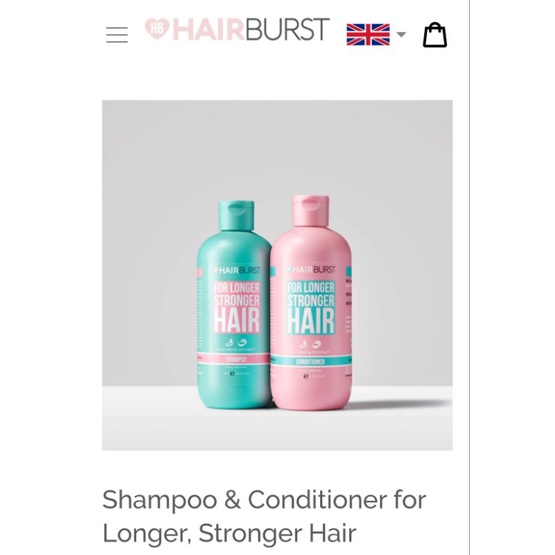Click the teal bottle's flip cap
The height and width of the screenshot is (555, 555).
pos(236,216)
